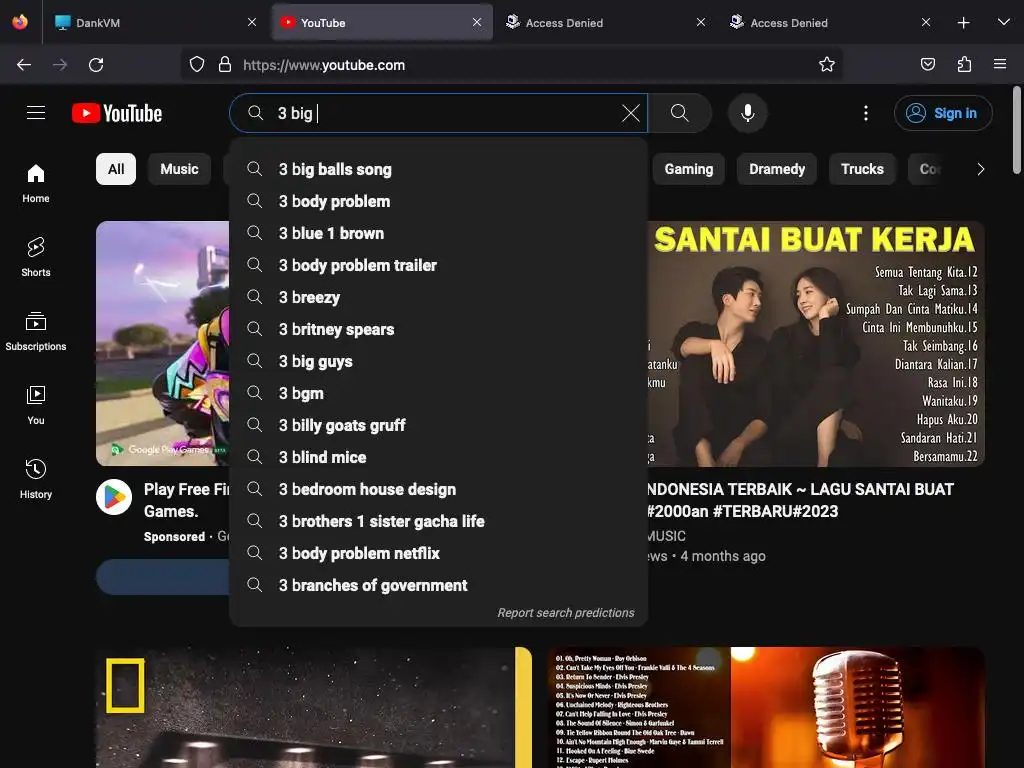
Task: Reload the page with the refresh icon
Action: [x=96, y=65]
